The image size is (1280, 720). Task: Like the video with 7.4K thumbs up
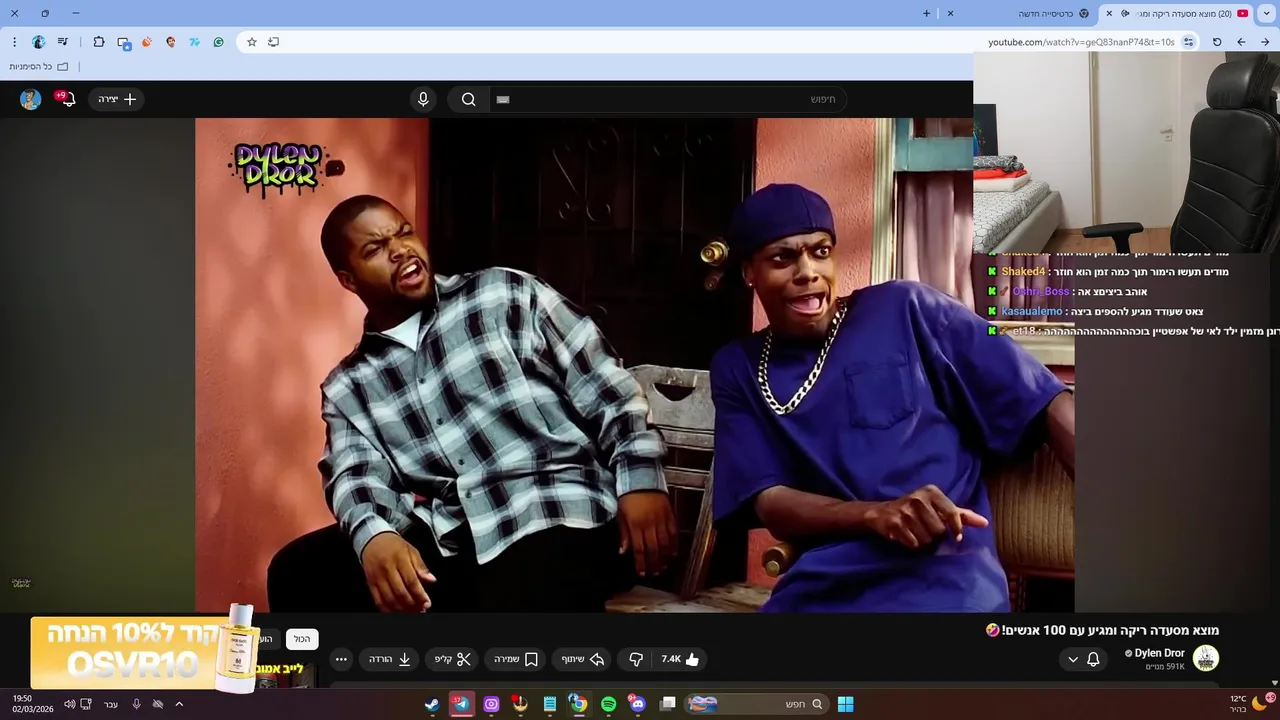(x=680, y=659)
